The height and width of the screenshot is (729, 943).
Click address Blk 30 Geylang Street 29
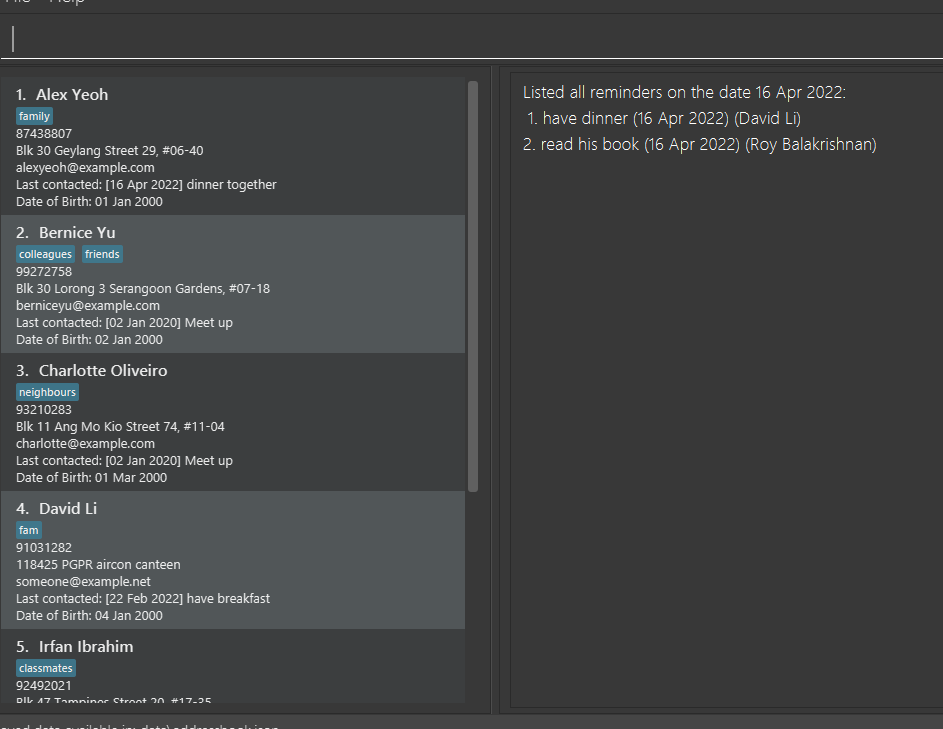(109, 150)
